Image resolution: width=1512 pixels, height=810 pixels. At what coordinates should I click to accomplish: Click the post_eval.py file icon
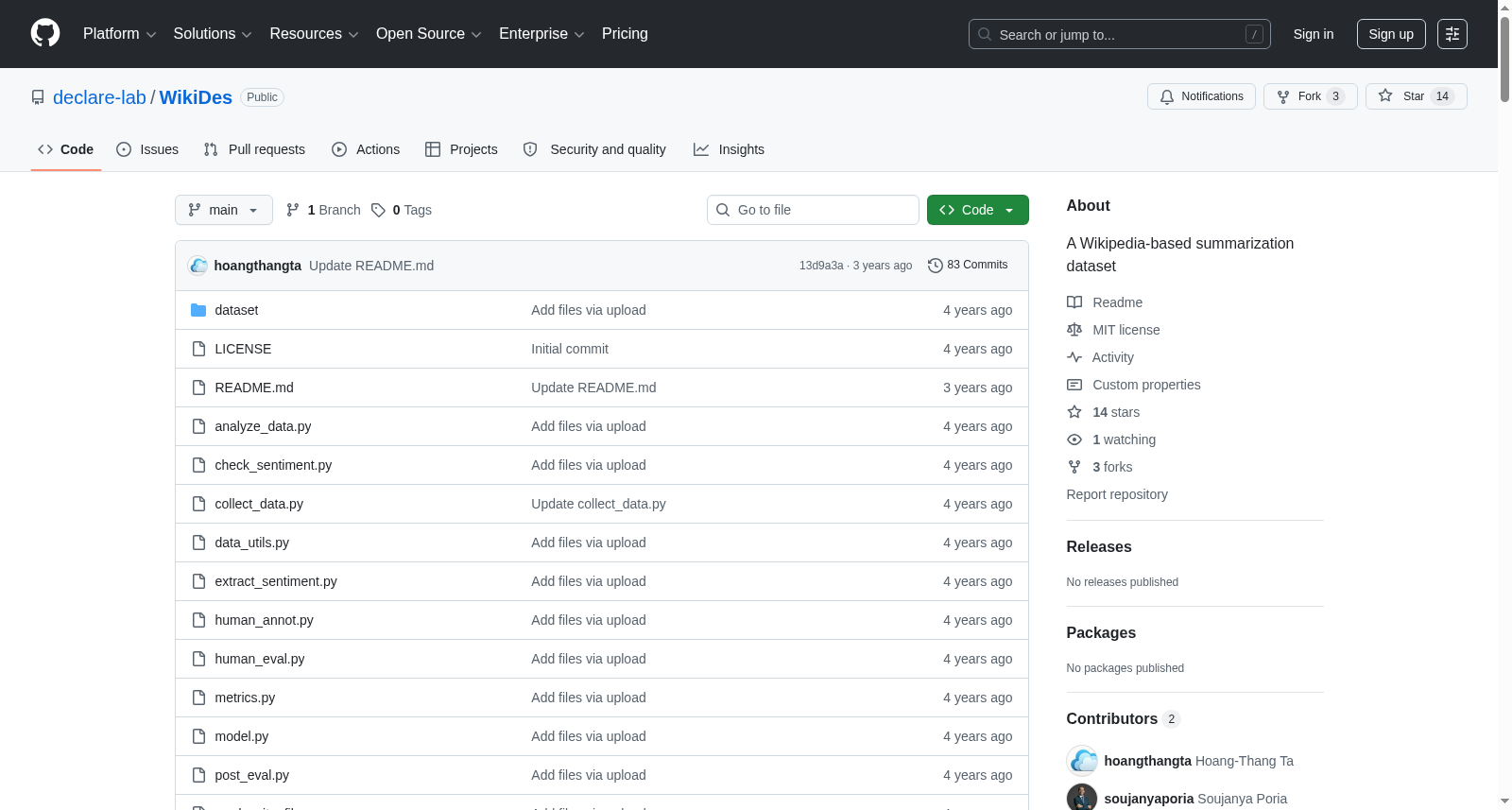click(198, 775)
